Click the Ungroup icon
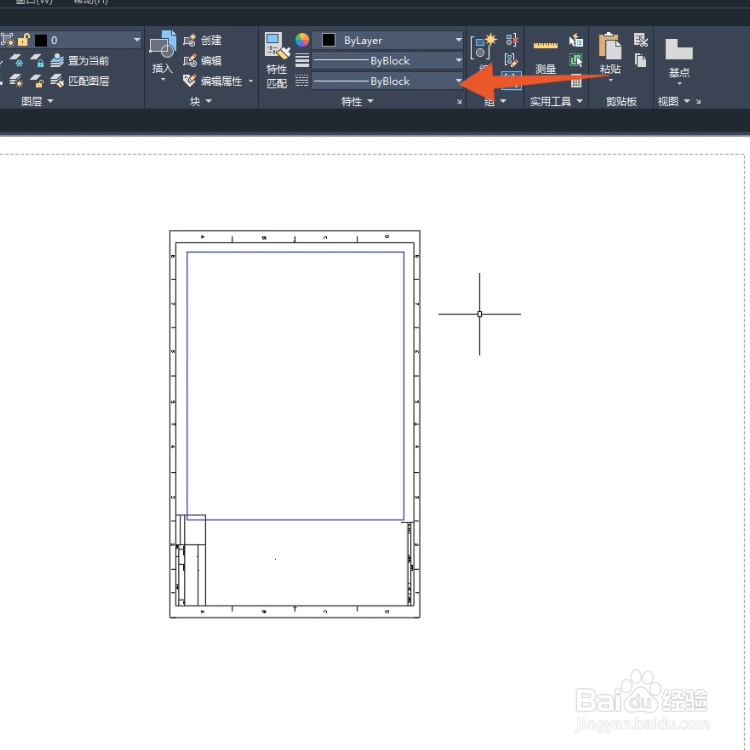 click(511, 40)
